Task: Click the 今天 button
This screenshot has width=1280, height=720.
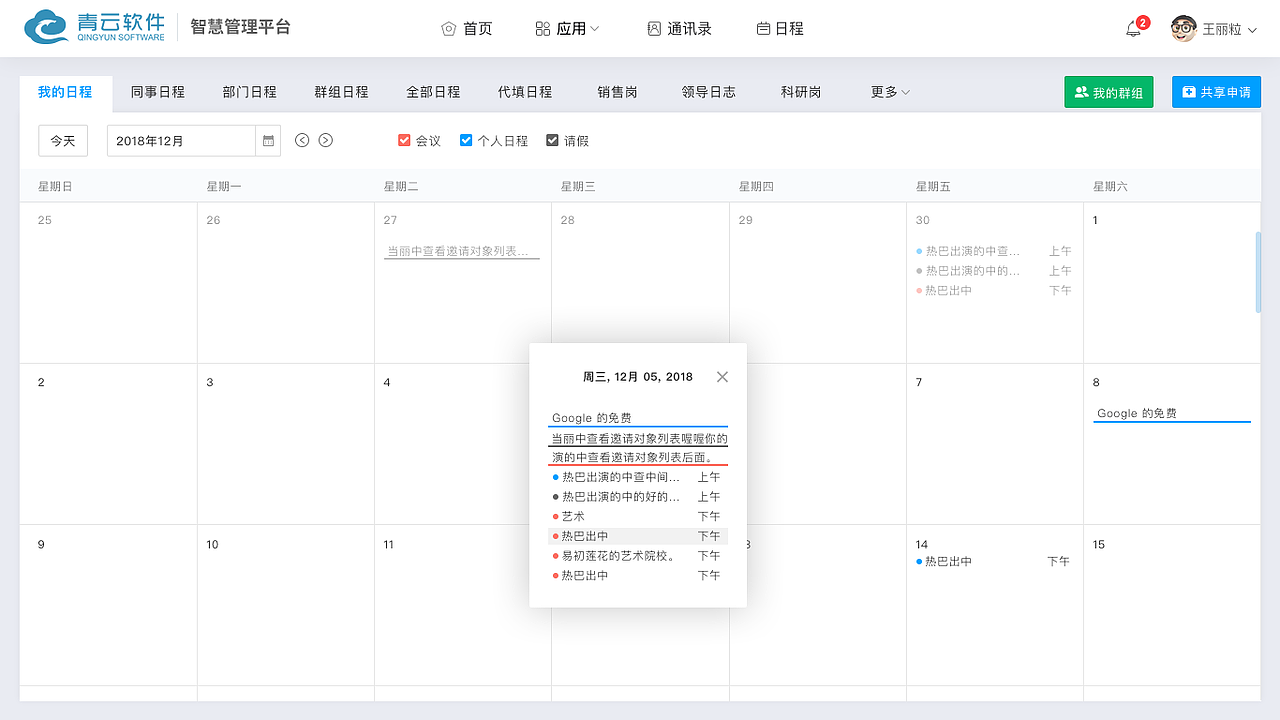Action: (x=63, y=141)
